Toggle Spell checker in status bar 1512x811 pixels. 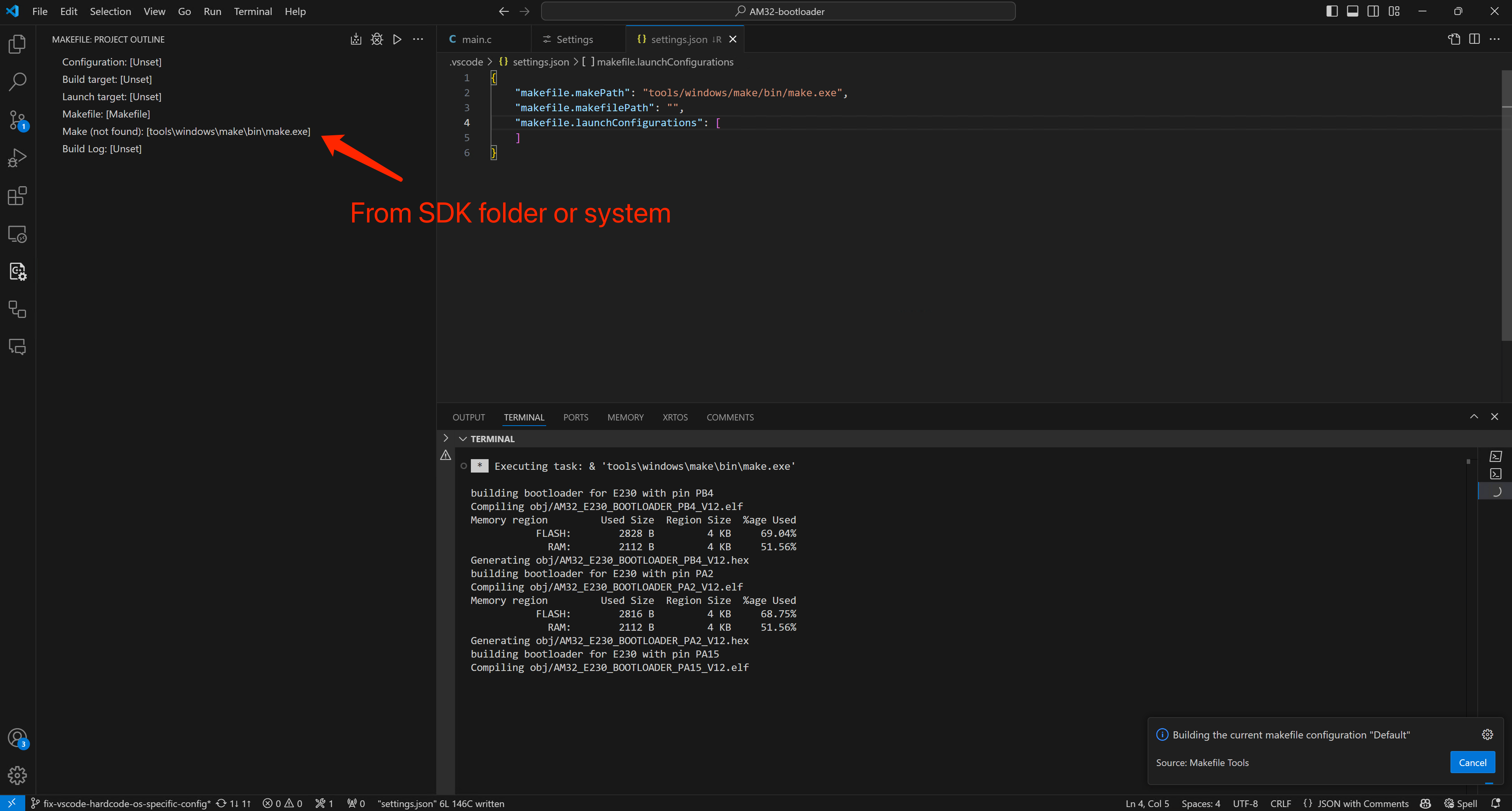[1460, 804]
